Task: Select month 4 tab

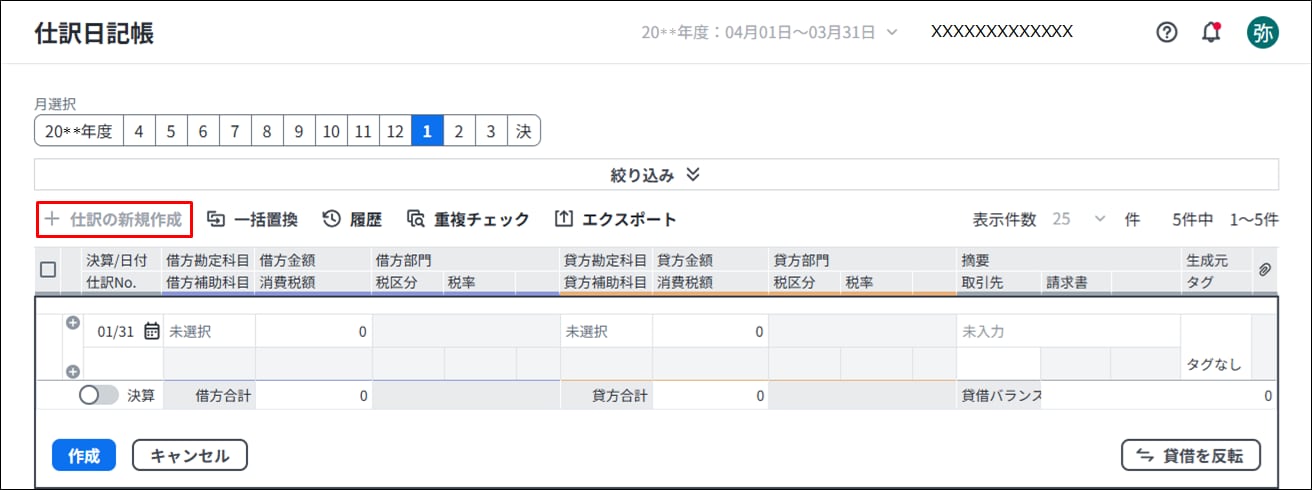Action: (x=139, y=131)
